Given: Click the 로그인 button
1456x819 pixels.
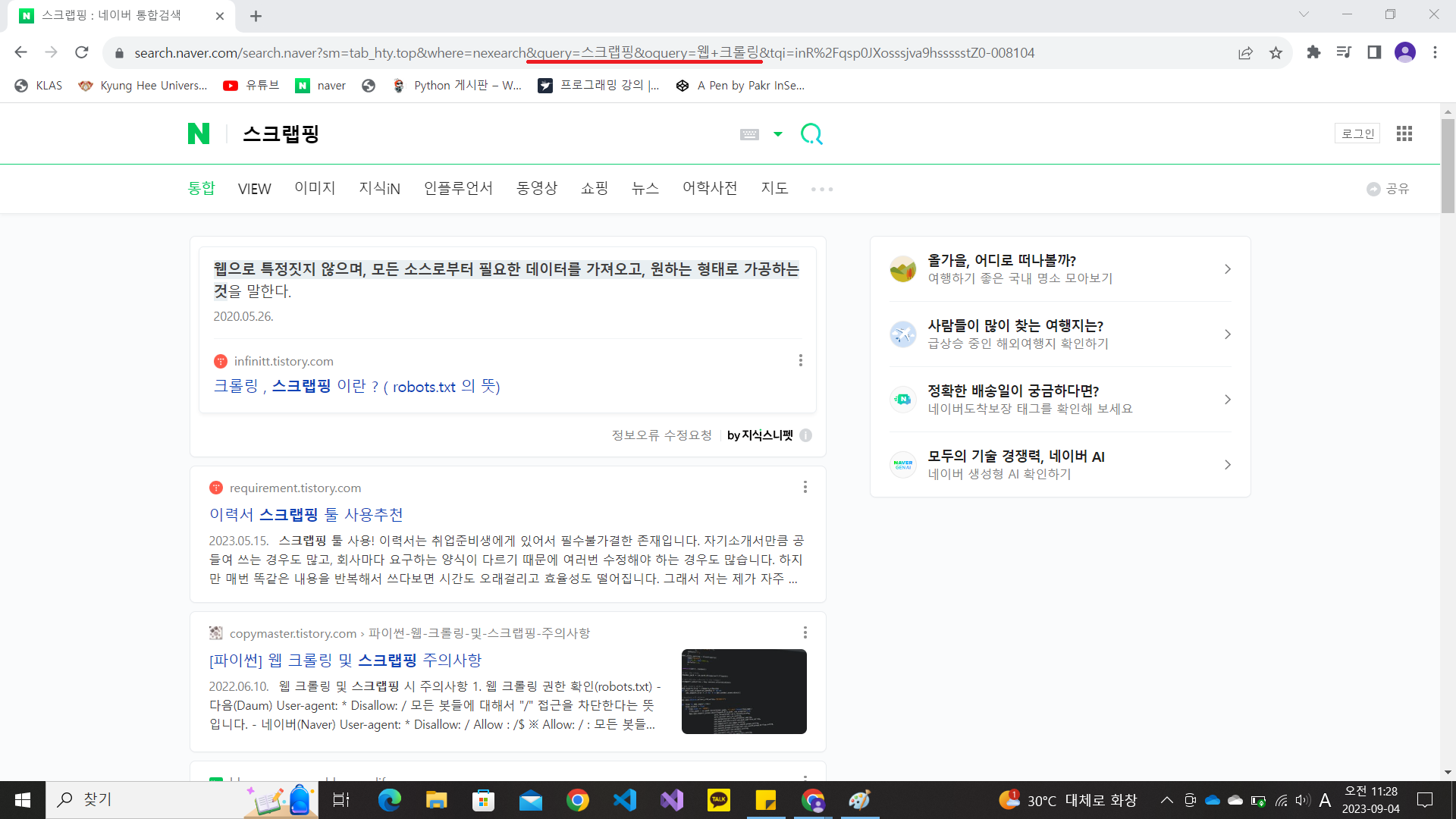Looking at the screenshot, I should 1357,133.
